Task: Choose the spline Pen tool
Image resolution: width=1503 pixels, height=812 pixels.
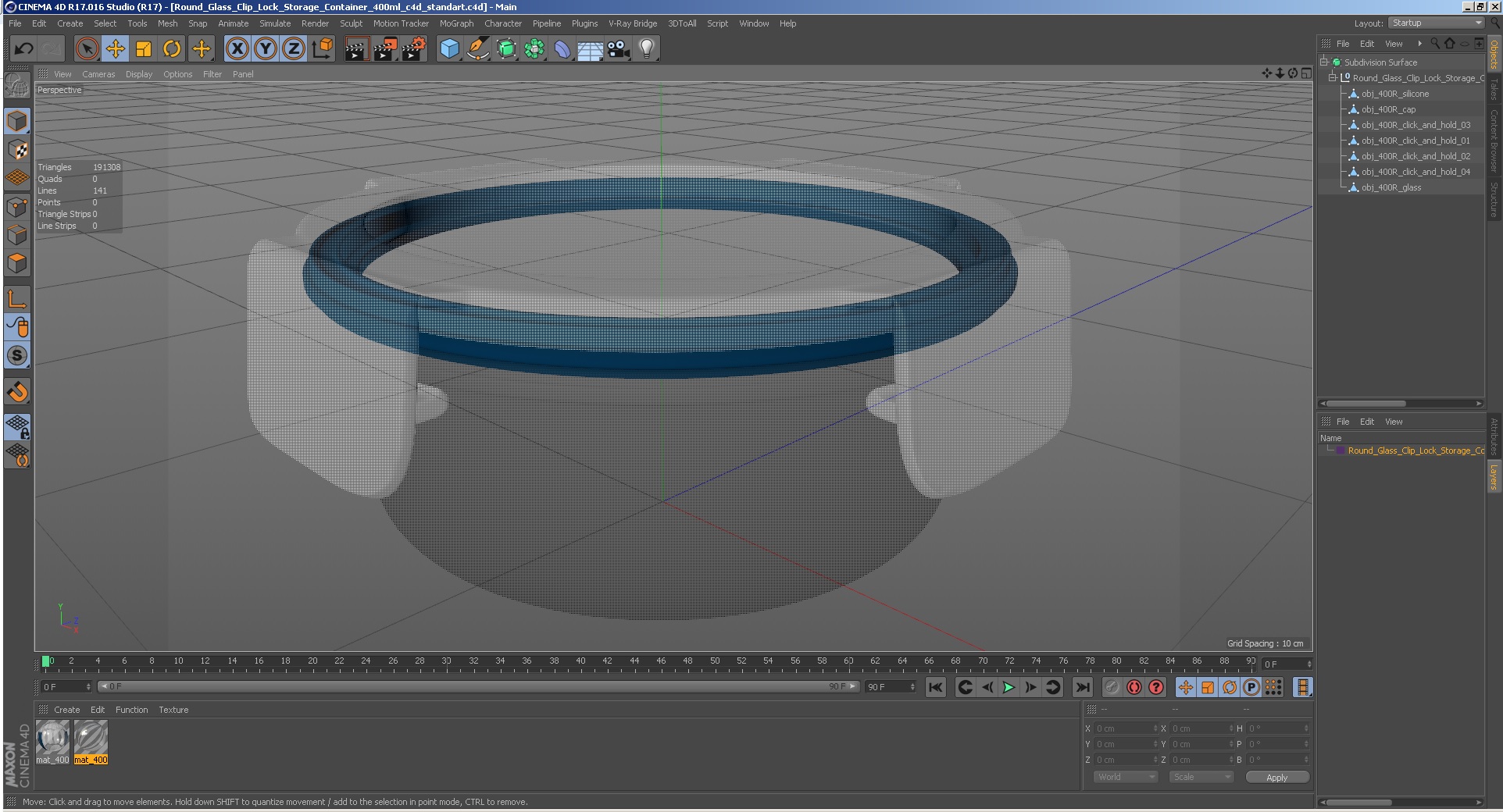Action: click(478, 49)
